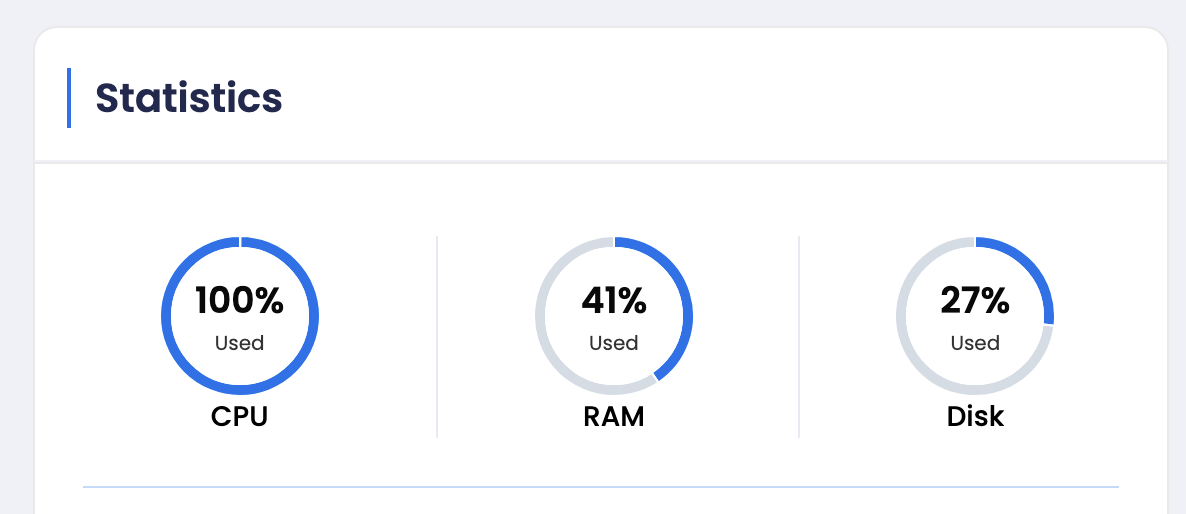Click the separator line under Statistics header
This screenshot has width=1186, height=514.
click(x=600, y=161)
